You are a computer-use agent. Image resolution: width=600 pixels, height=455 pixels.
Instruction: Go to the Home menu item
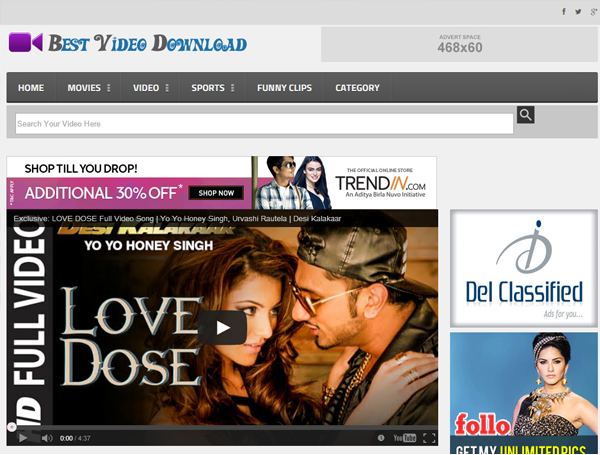31,88
